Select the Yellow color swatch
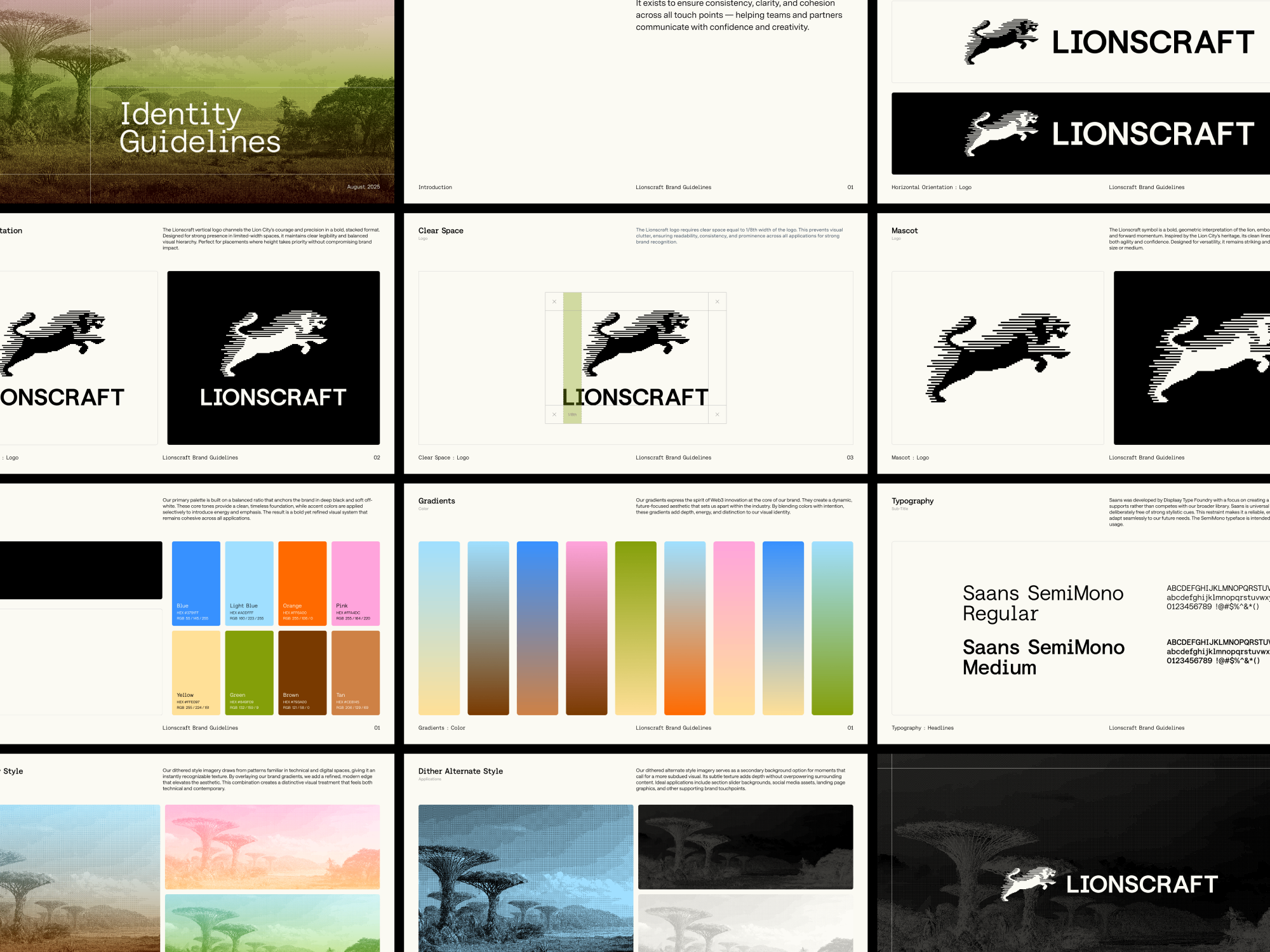The height and width of the screenshot is (952, 1270). [x=196, y=671]
